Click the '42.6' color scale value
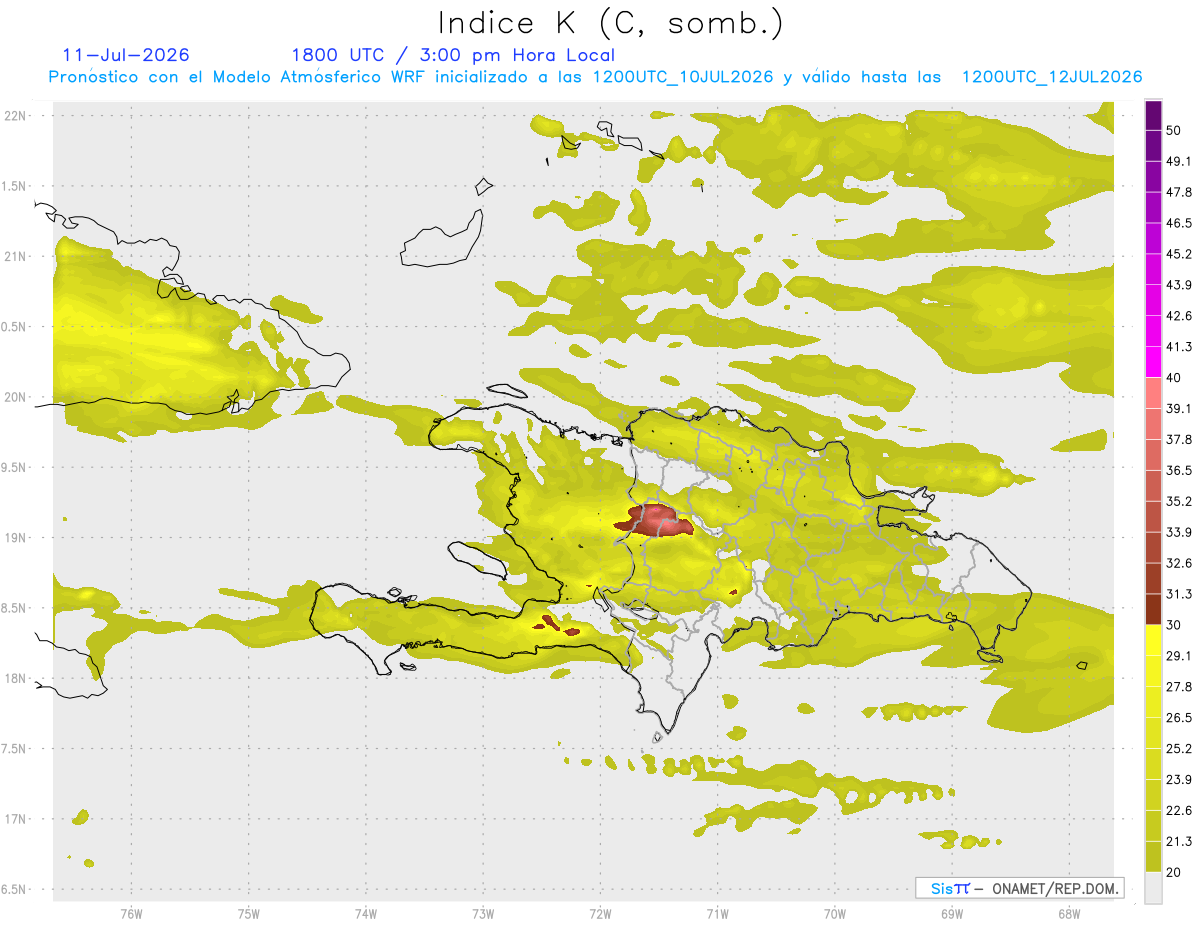1200x927 pixels. (1179, 316)
